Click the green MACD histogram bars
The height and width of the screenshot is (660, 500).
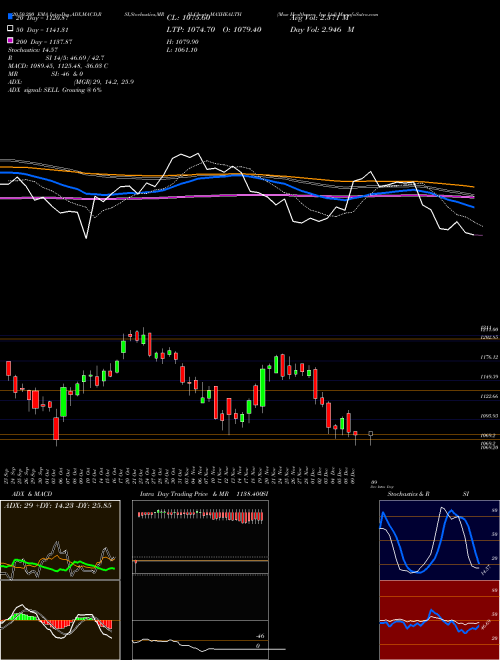pyautogui.click(x=22, y=617)
